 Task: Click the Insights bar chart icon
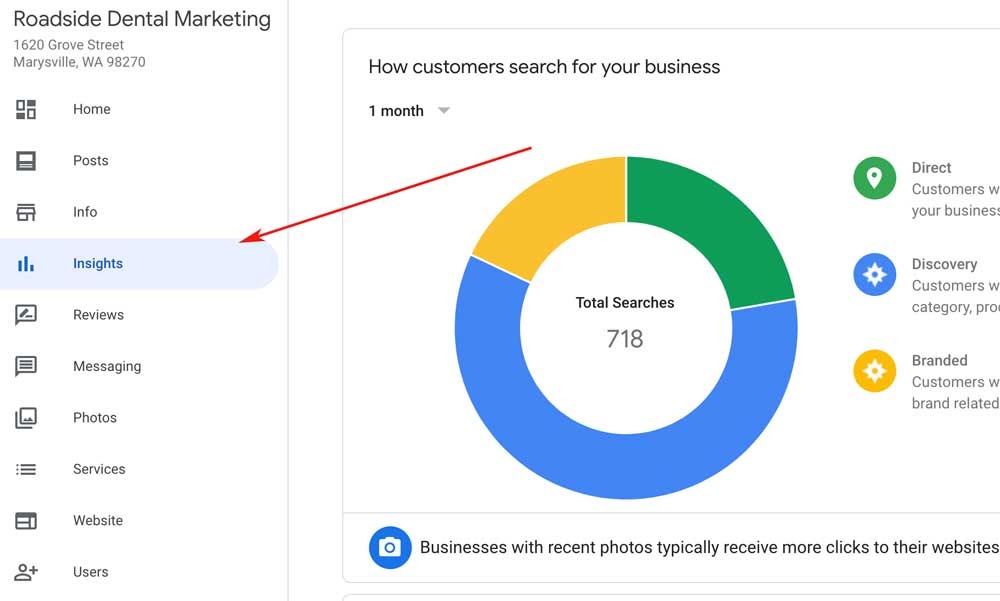pos(26,264)
